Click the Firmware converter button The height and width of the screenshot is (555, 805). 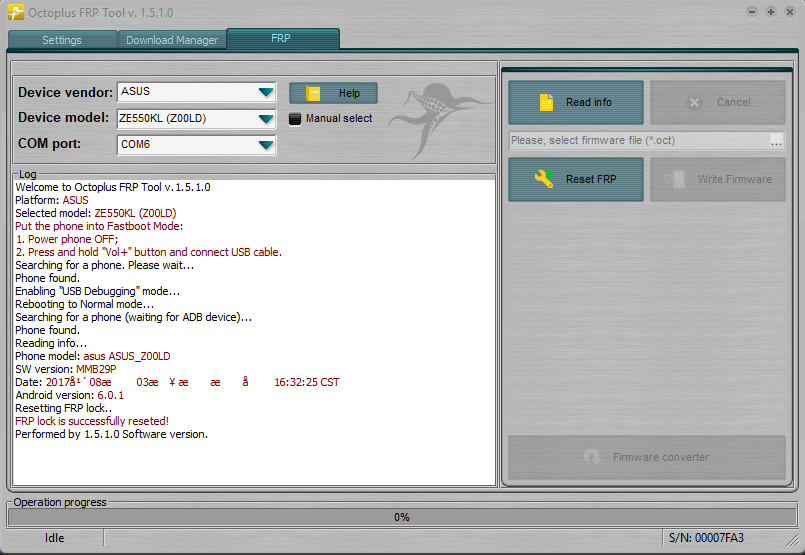pyautogui.click(x=647, y=457)
